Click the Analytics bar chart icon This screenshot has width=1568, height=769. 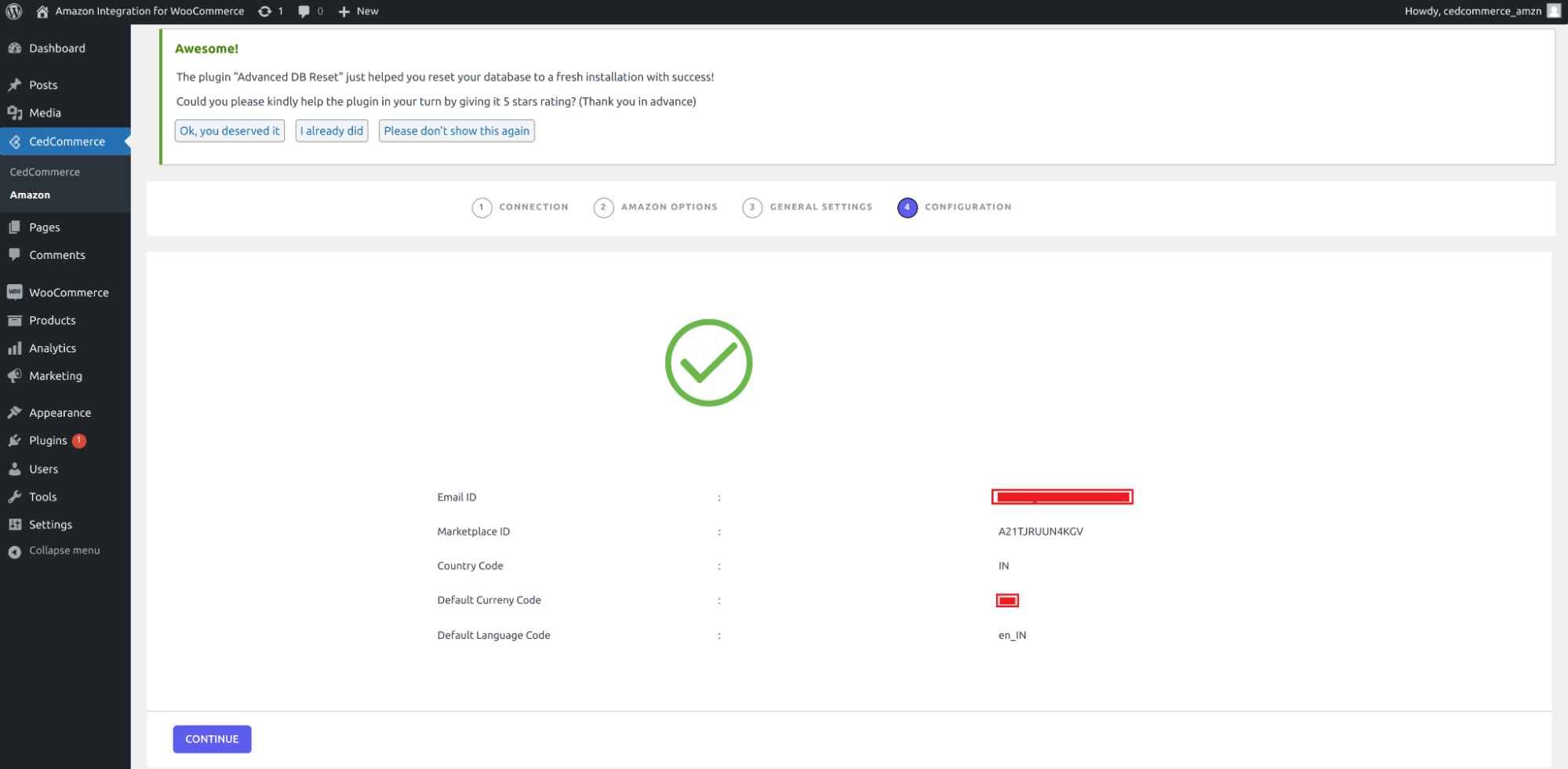(x=15, y=348)
